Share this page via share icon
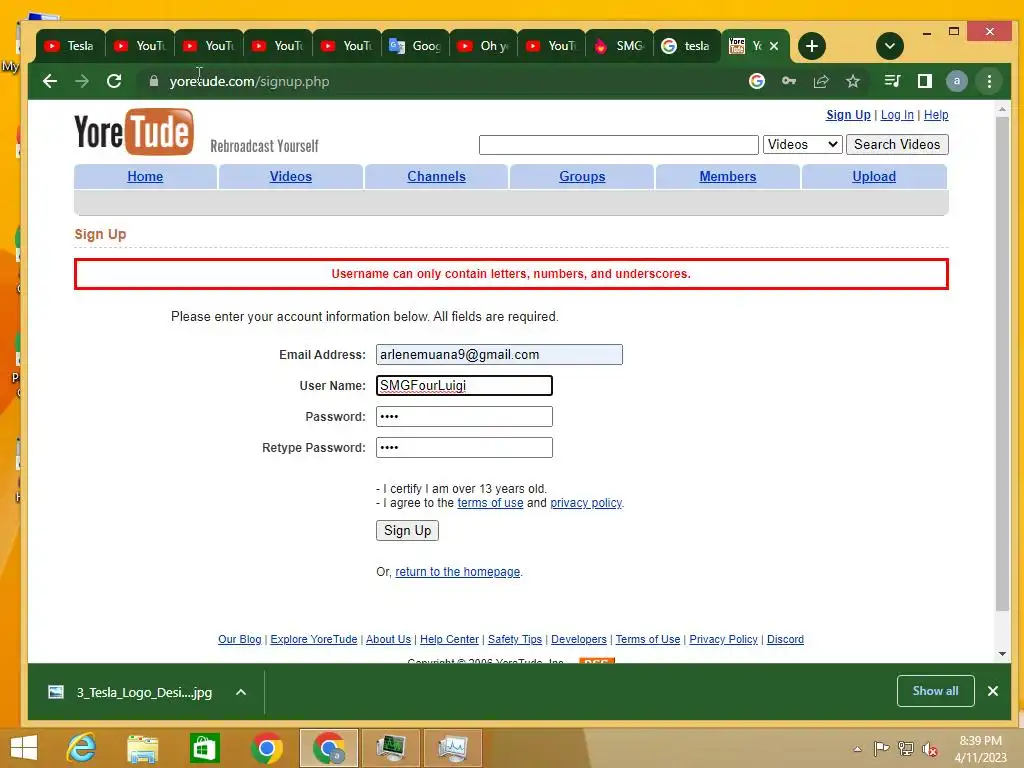The width and height of the screenshot is (1024, 768). 821,81
